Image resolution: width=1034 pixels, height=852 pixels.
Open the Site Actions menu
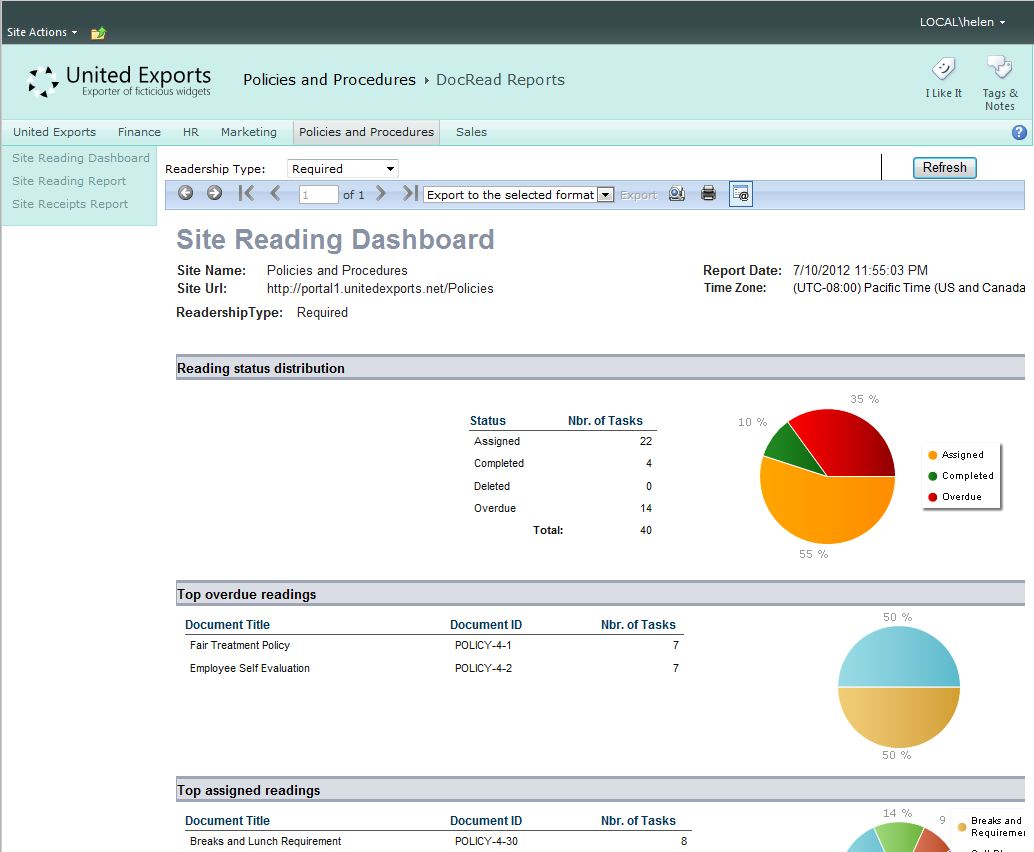point(42,32)
